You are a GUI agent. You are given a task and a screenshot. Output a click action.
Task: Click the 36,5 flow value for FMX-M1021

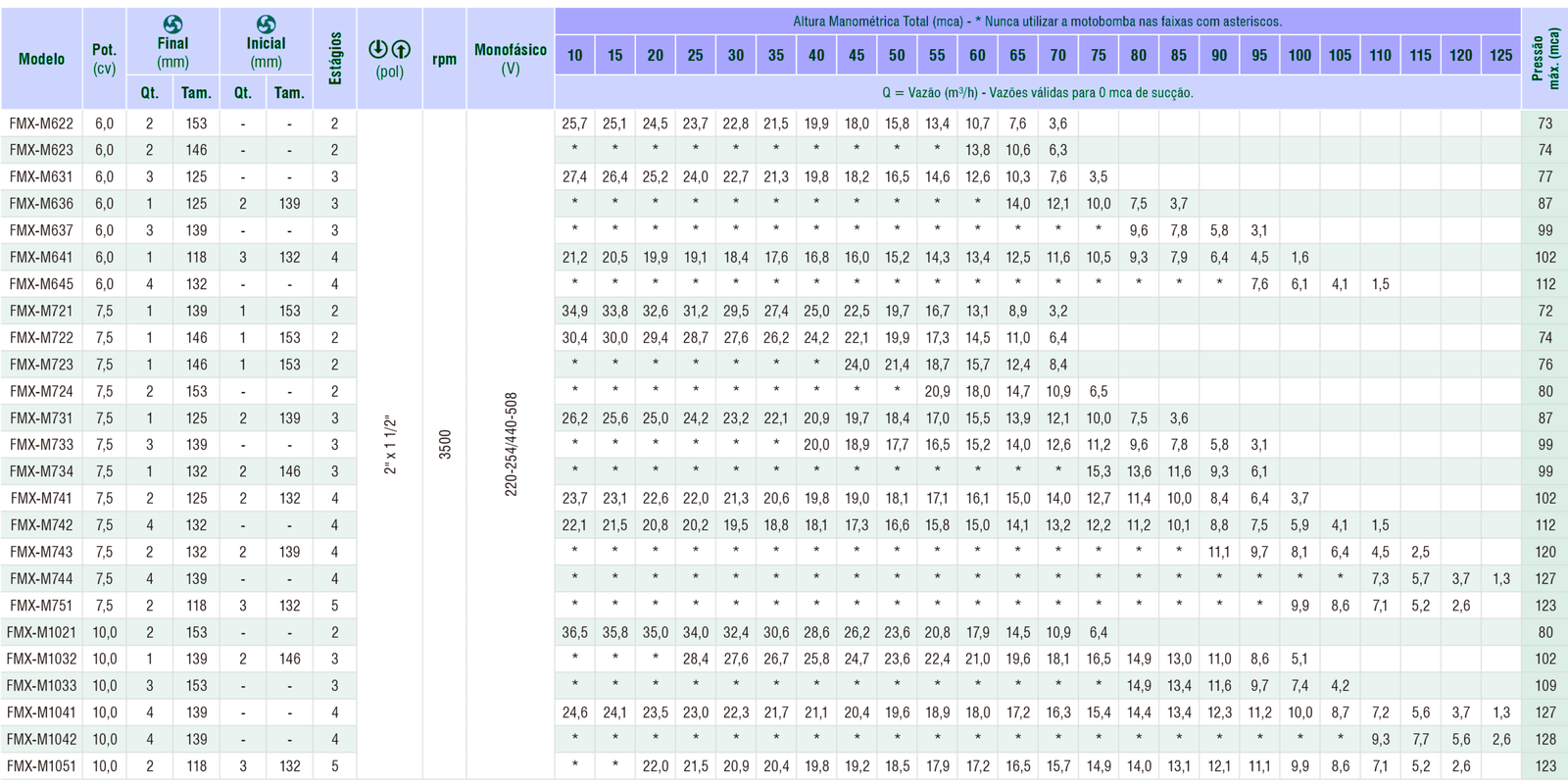coord(574,632)
